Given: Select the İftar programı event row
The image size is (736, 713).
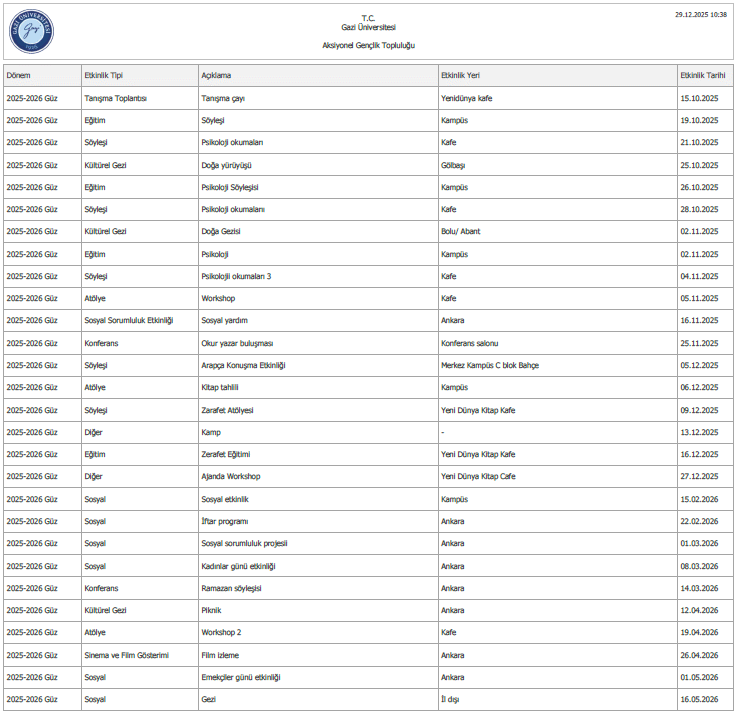Looking at the screenshot, I should tap(224, 521).
